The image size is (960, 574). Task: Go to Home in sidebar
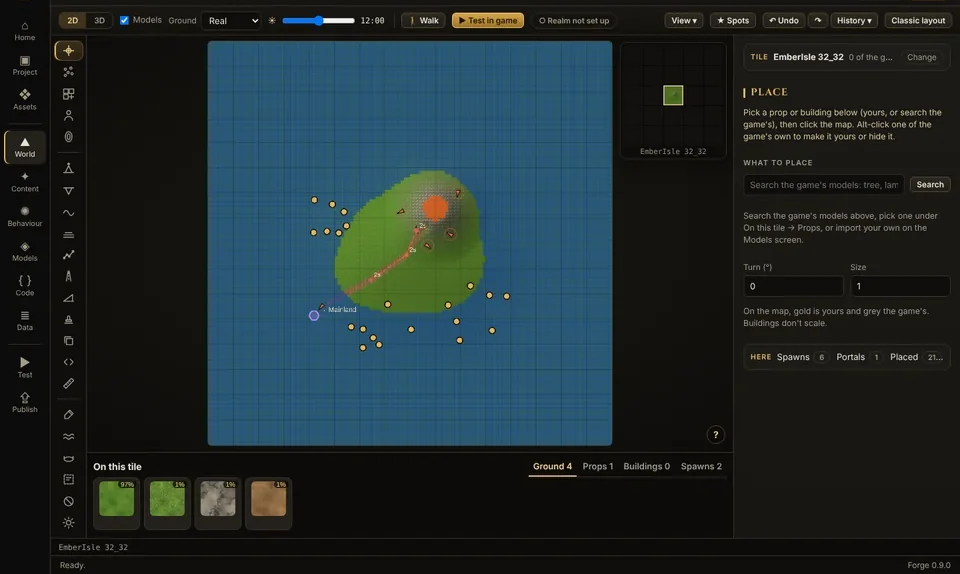click(x=24, y=31)
